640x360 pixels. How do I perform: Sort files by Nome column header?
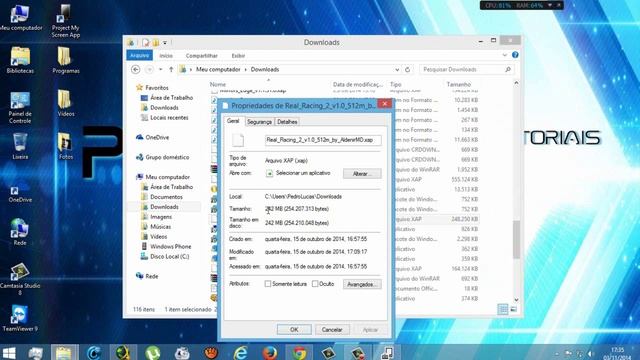(218, 84)
